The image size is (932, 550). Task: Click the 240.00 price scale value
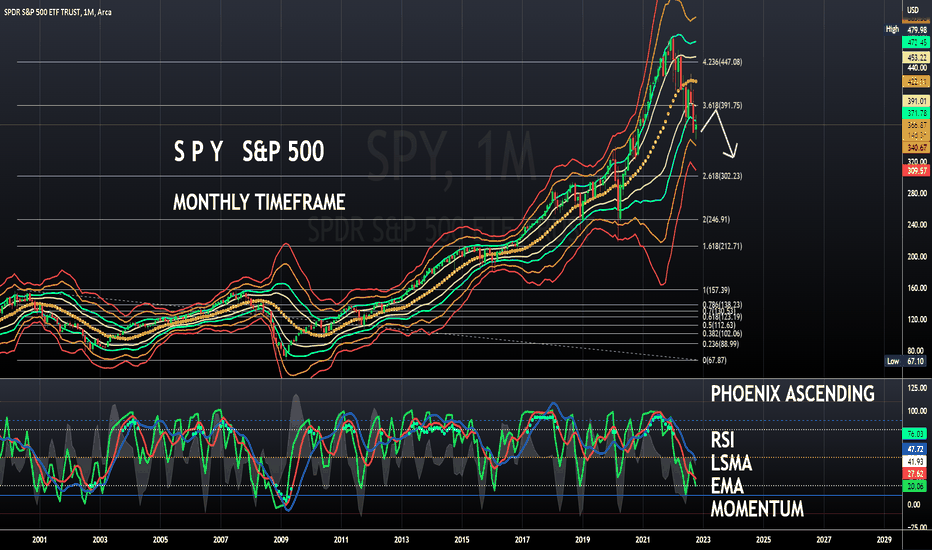[917, 225]
